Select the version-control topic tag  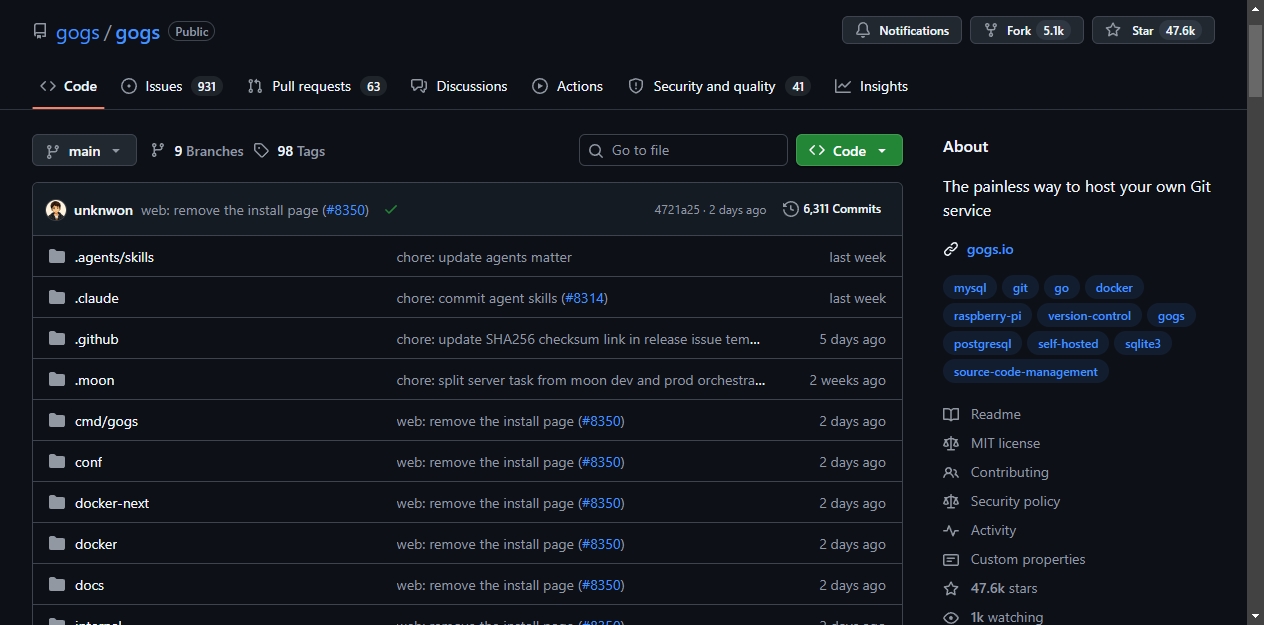pyautogui.click(x=1089, y=315)
